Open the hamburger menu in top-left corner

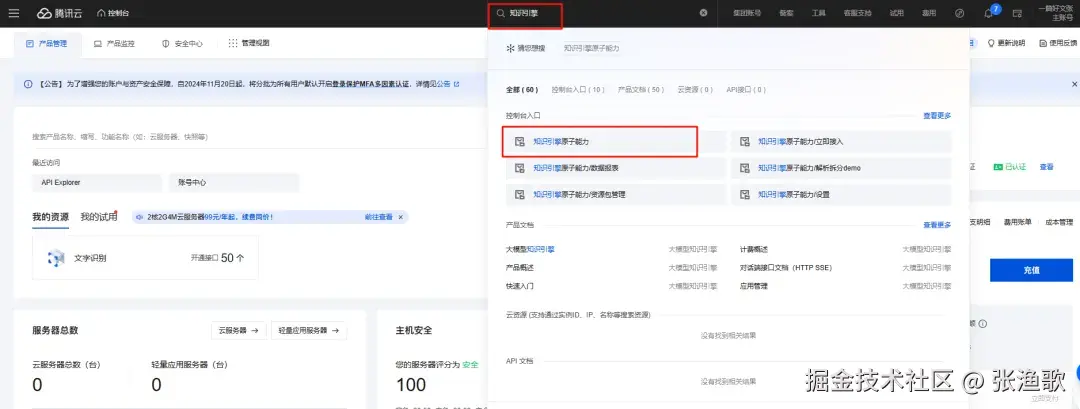click(x=14, y=13)
